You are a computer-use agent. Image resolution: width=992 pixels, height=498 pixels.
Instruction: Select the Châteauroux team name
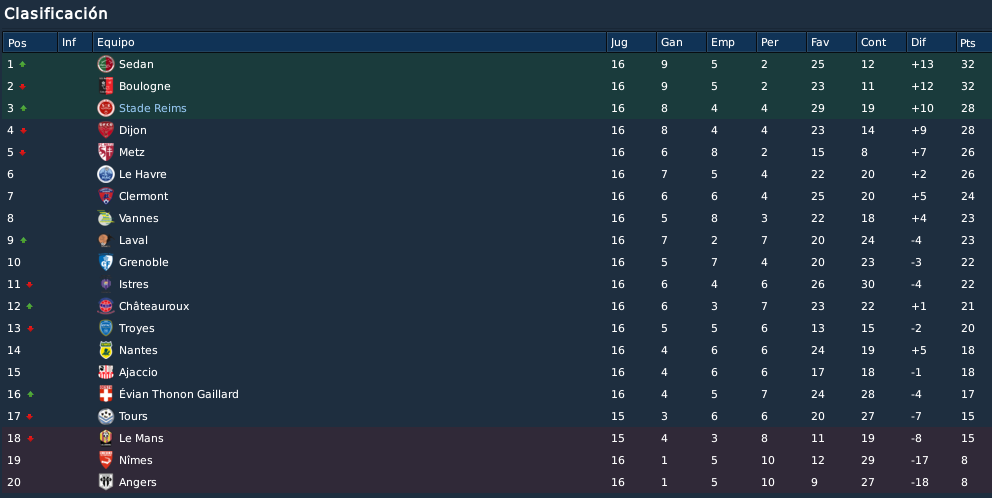point(154,306)
